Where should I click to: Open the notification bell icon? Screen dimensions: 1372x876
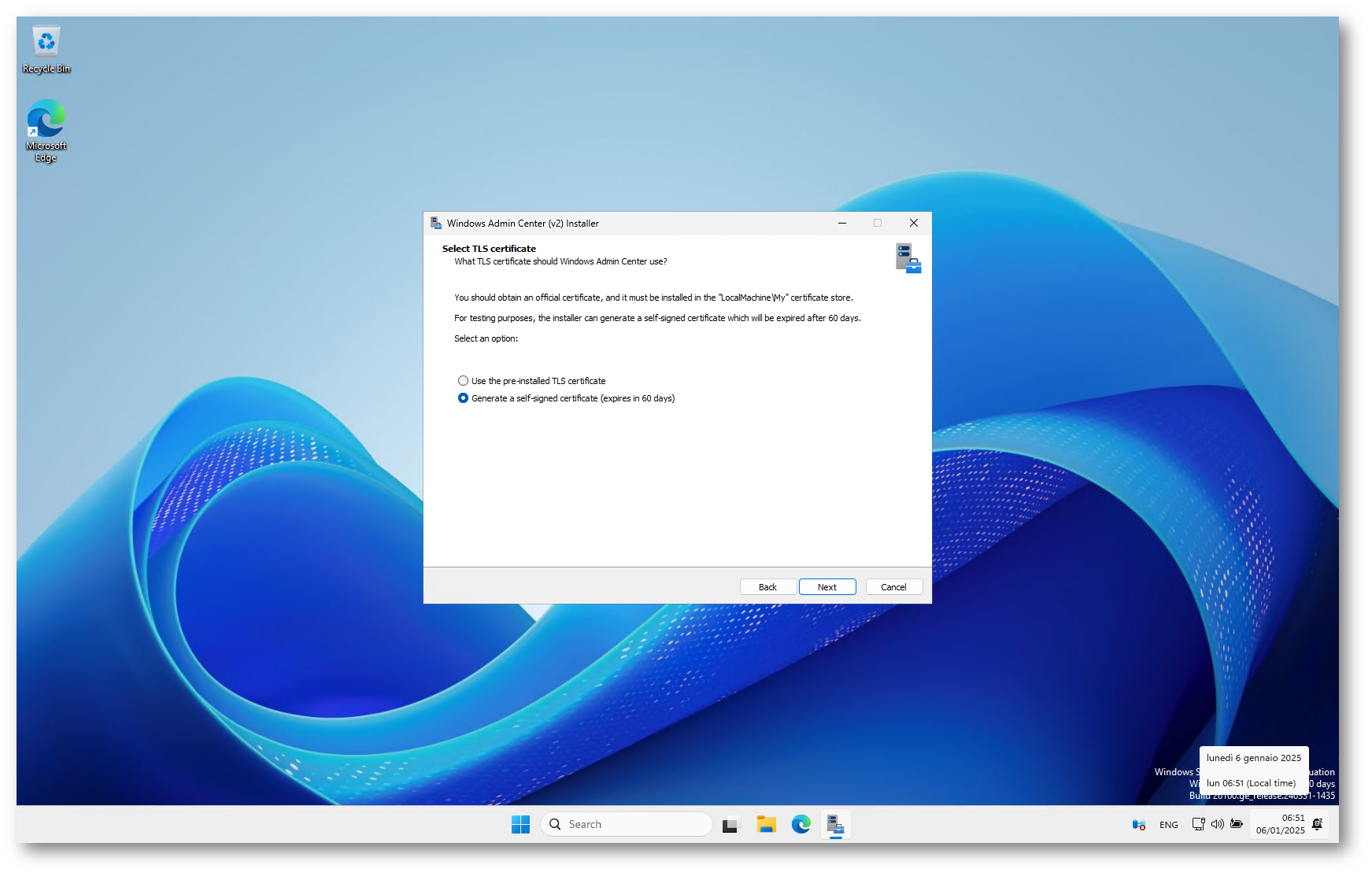1318,824
